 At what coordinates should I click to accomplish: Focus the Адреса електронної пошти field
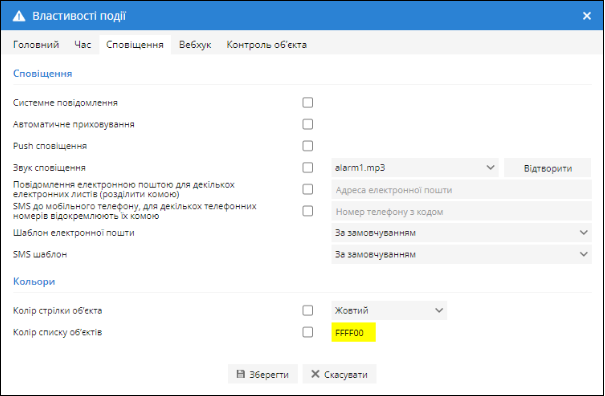[461, 190]
